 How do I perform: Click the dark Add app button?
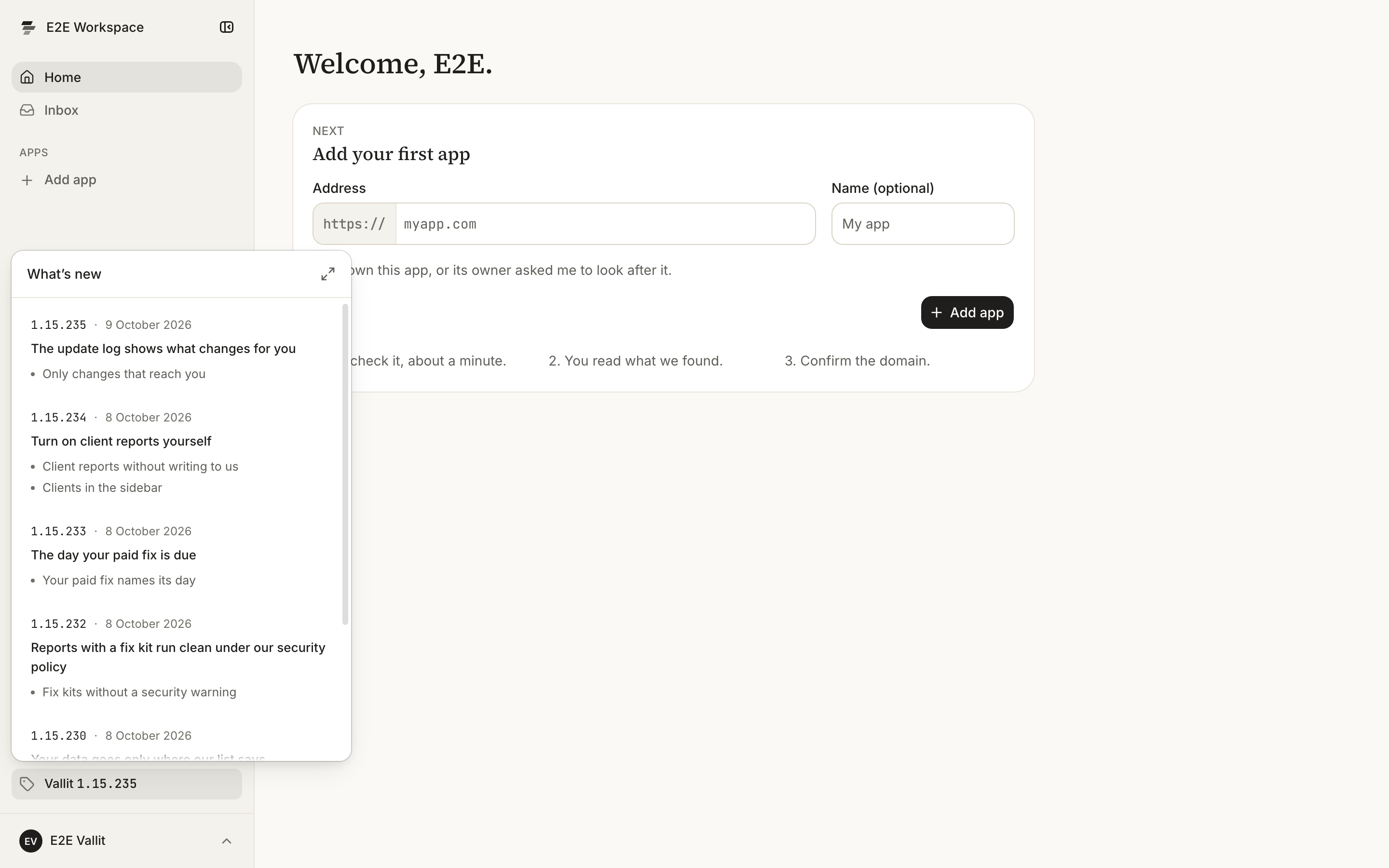[x=967, y=312]
